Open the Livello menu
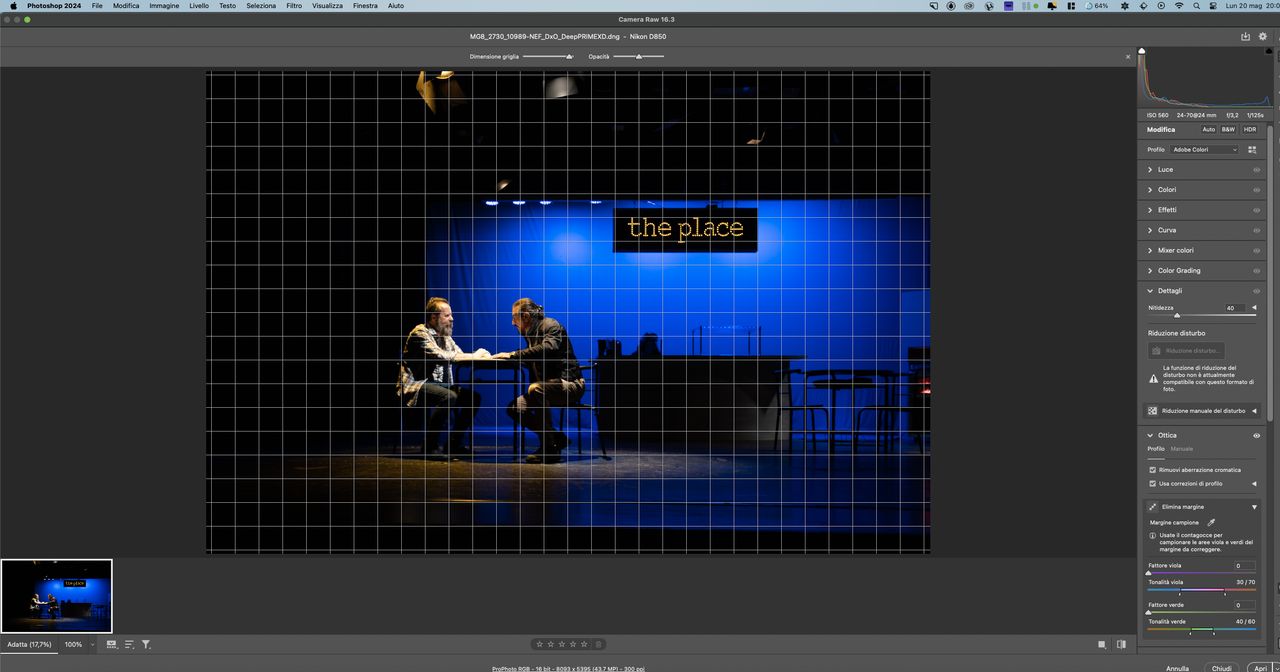 (199, 6)
